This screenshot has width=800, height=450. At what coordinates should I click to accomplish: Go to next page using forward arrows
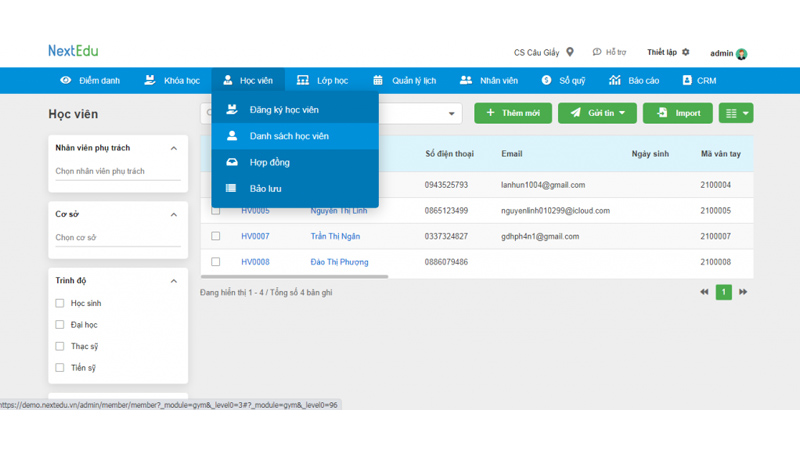pos(743,292)
